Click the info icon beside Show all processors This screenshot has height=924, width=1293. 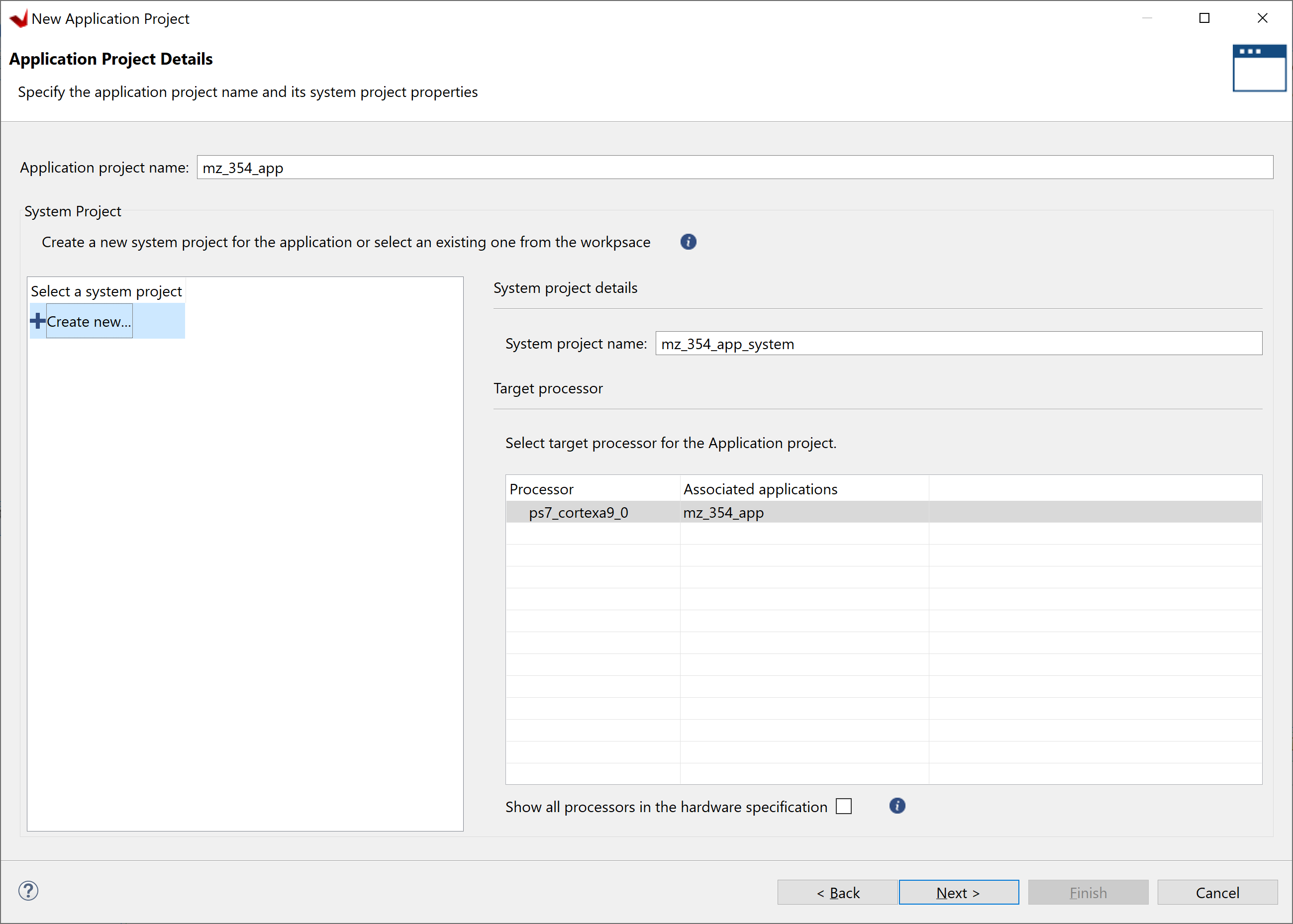pos(896,806)
